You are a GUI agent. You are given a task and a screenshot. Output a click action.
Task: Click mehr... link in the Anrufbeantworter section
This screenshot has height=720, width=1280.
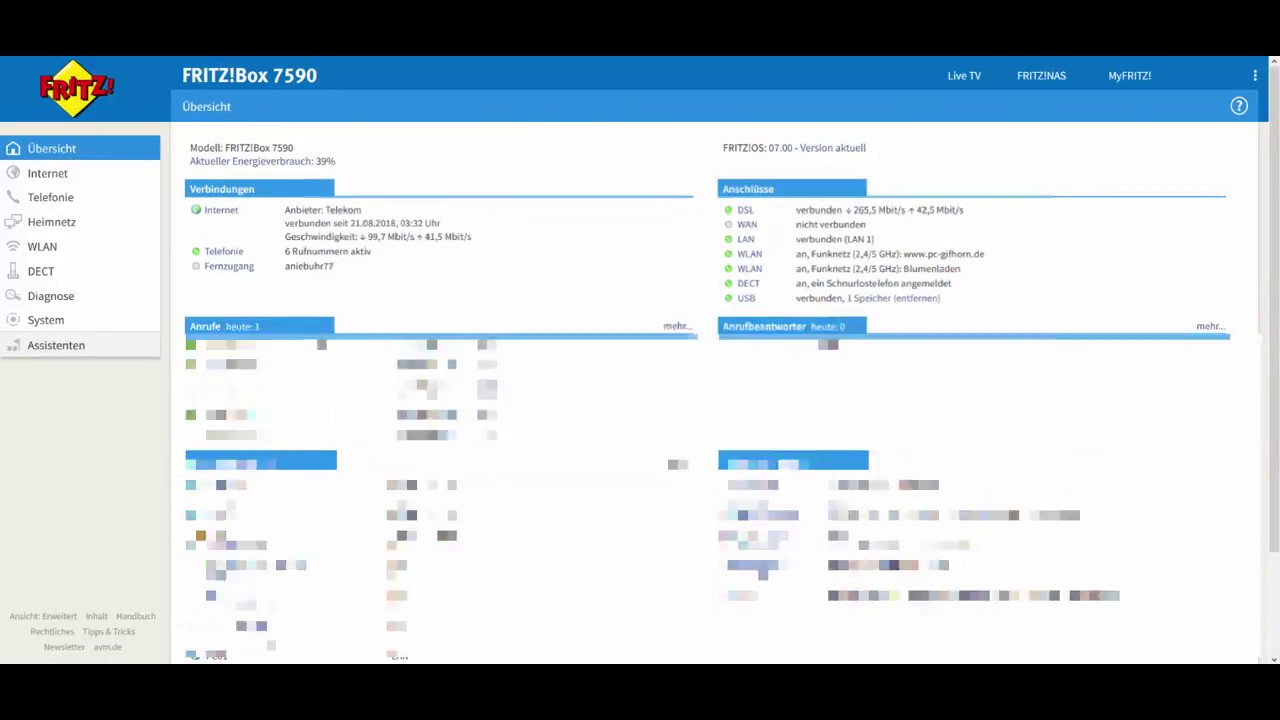tap(1210, 326)
